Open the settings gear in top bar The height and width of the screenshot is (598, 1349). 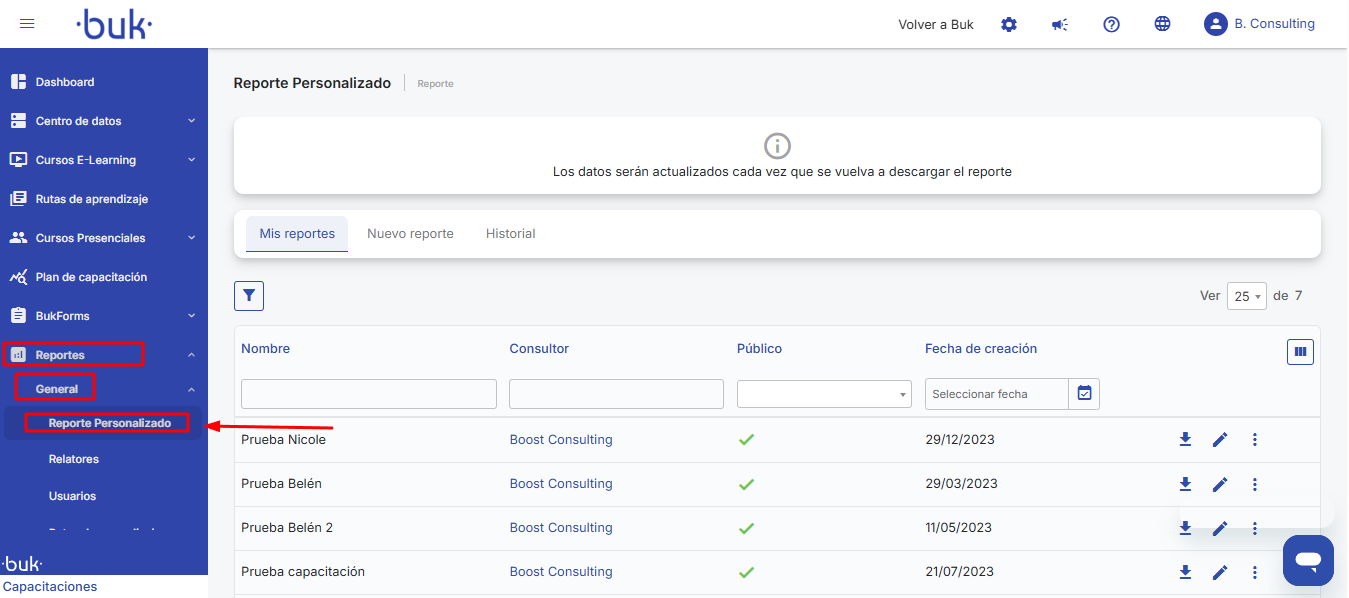click(1009, 24)
